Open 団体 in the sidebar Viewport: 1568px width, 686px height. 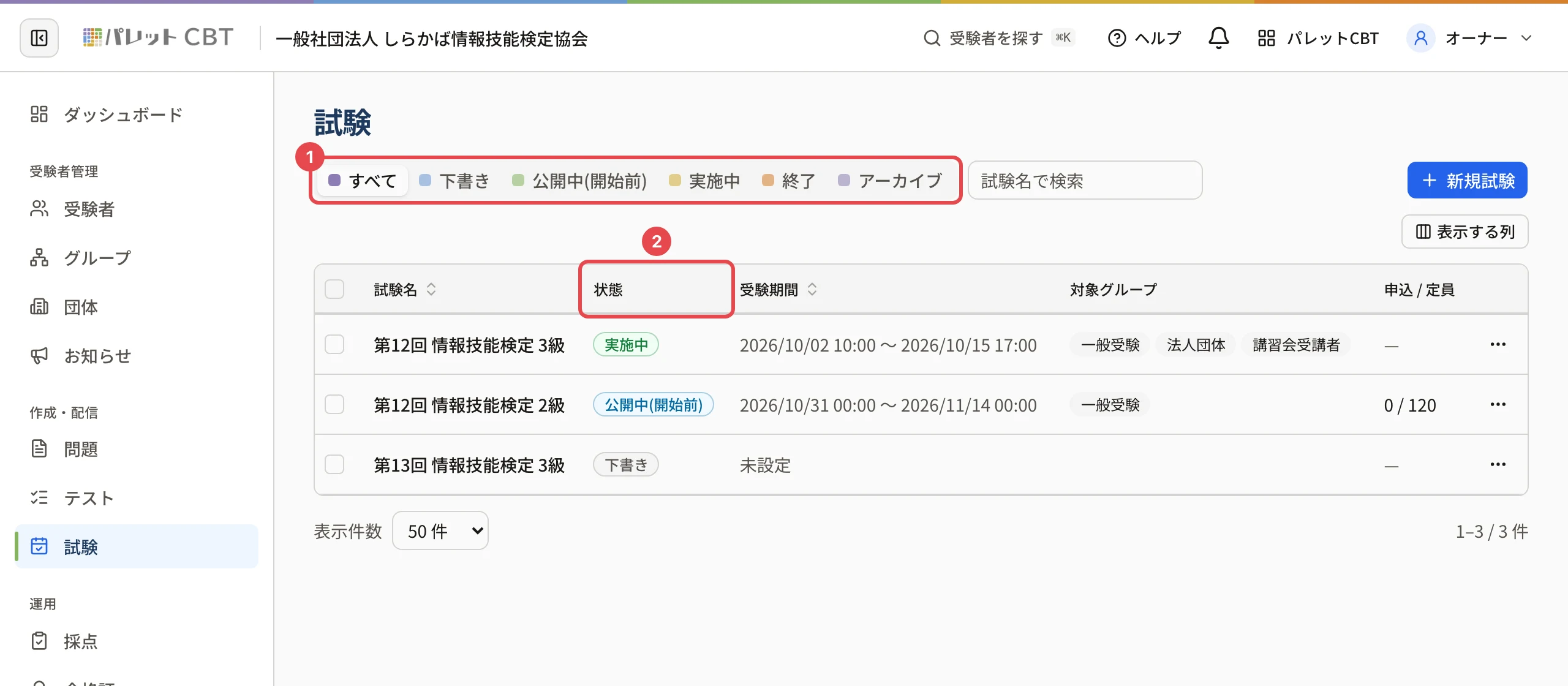click(x=136, y=307)
